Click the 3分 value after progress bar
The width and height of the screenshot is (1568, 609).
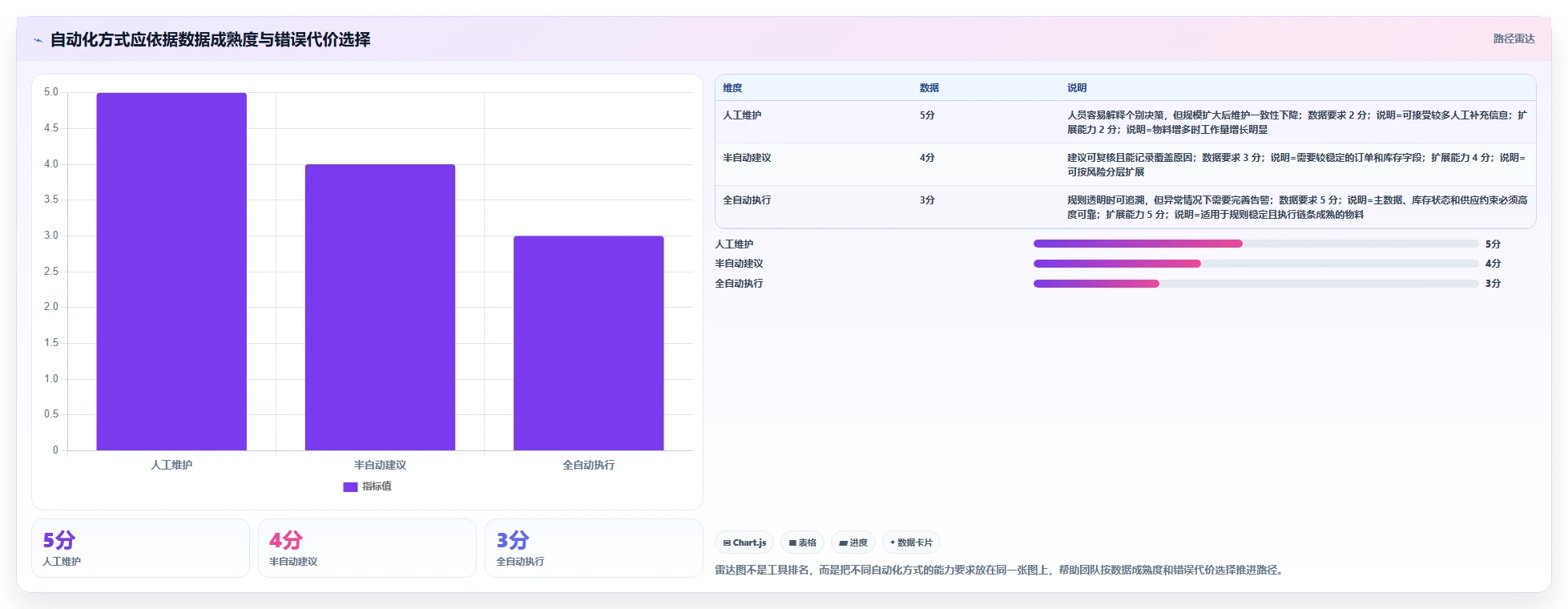pyautogui.click(x=1493, y=284)
